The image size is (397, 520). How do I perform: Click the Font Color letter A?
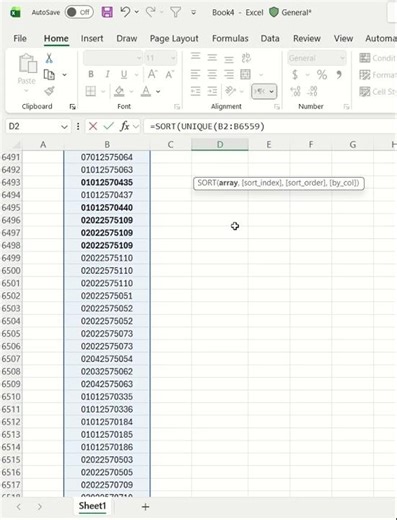coord(146,91)
